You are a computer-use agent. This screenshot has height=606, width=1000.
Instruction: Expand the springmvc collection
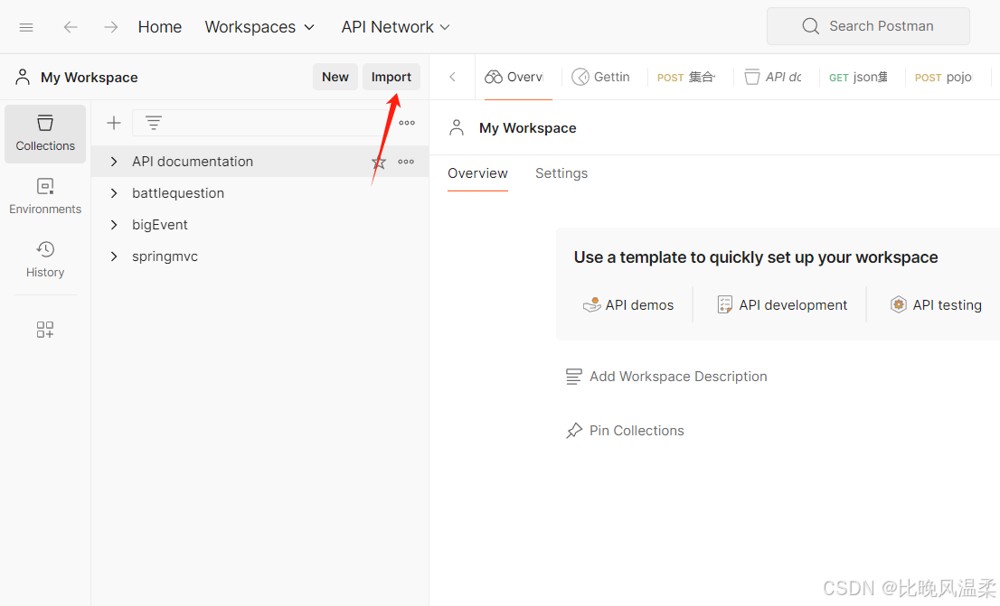coord(114,256)
